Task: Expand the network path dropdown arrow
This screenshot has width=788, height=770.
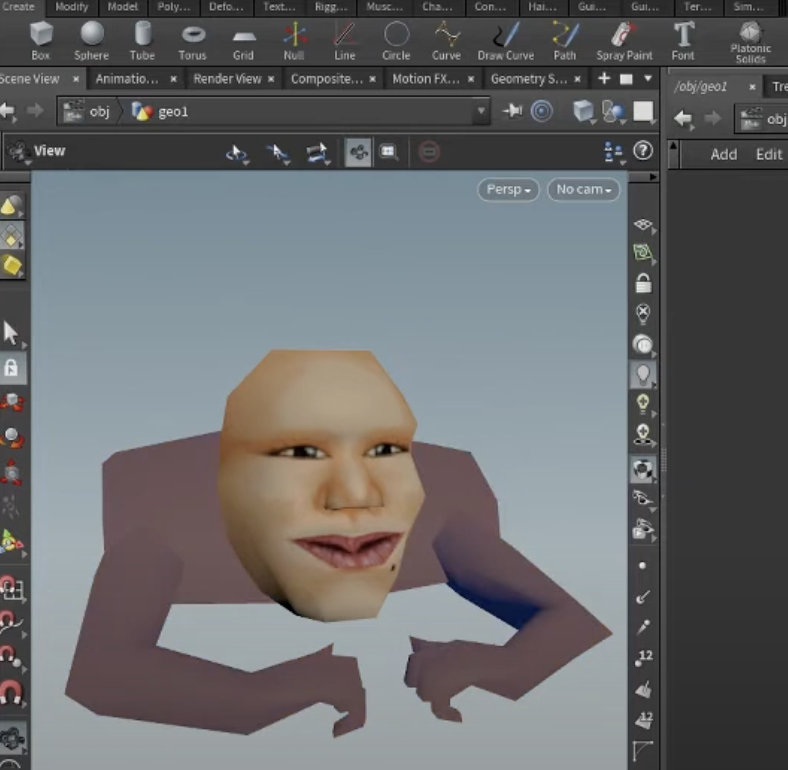Action: point(482,111)
